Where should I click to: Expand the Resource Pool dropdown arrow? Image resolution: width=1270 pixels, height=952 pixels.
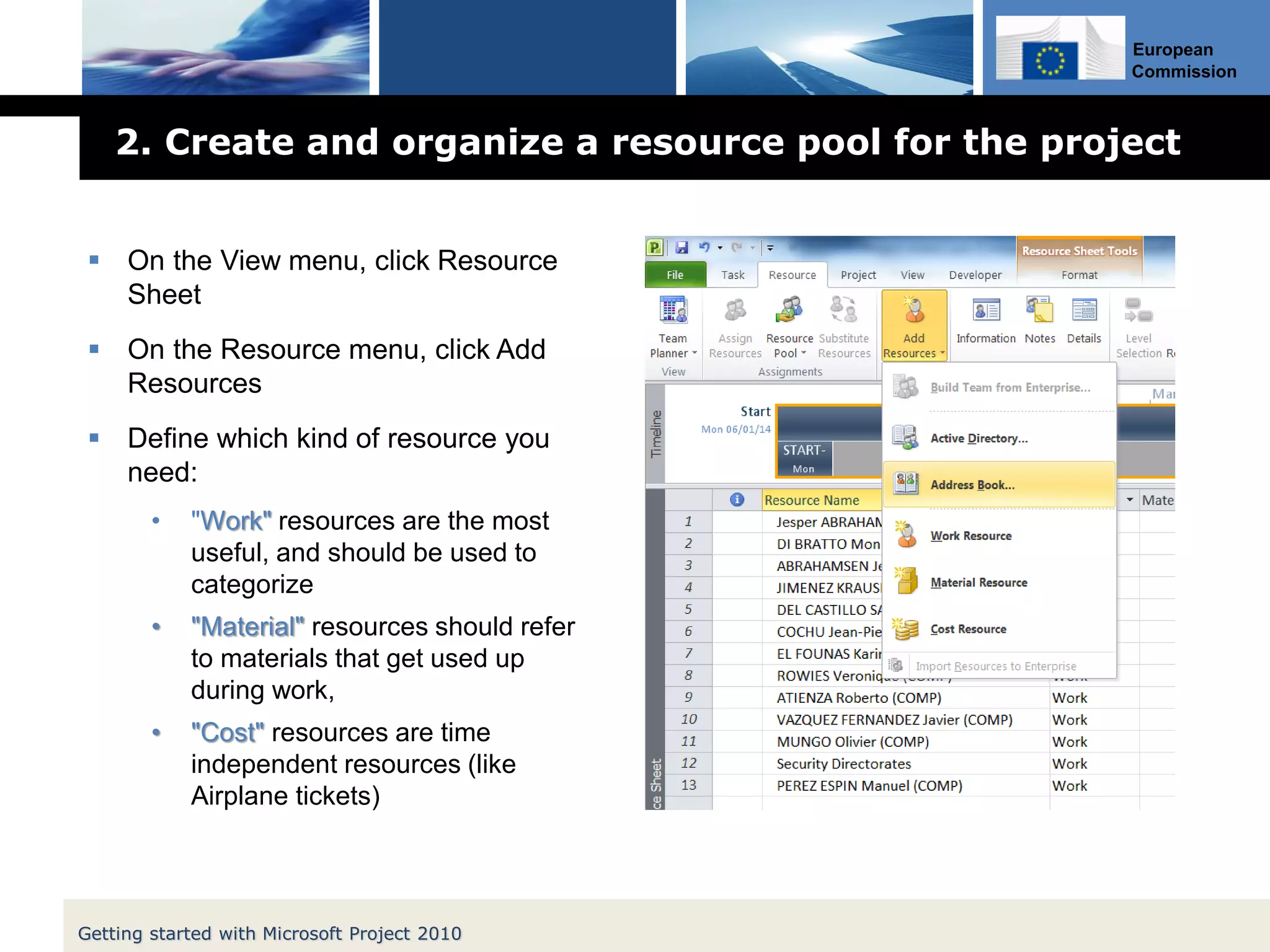[x=804, y=353]
